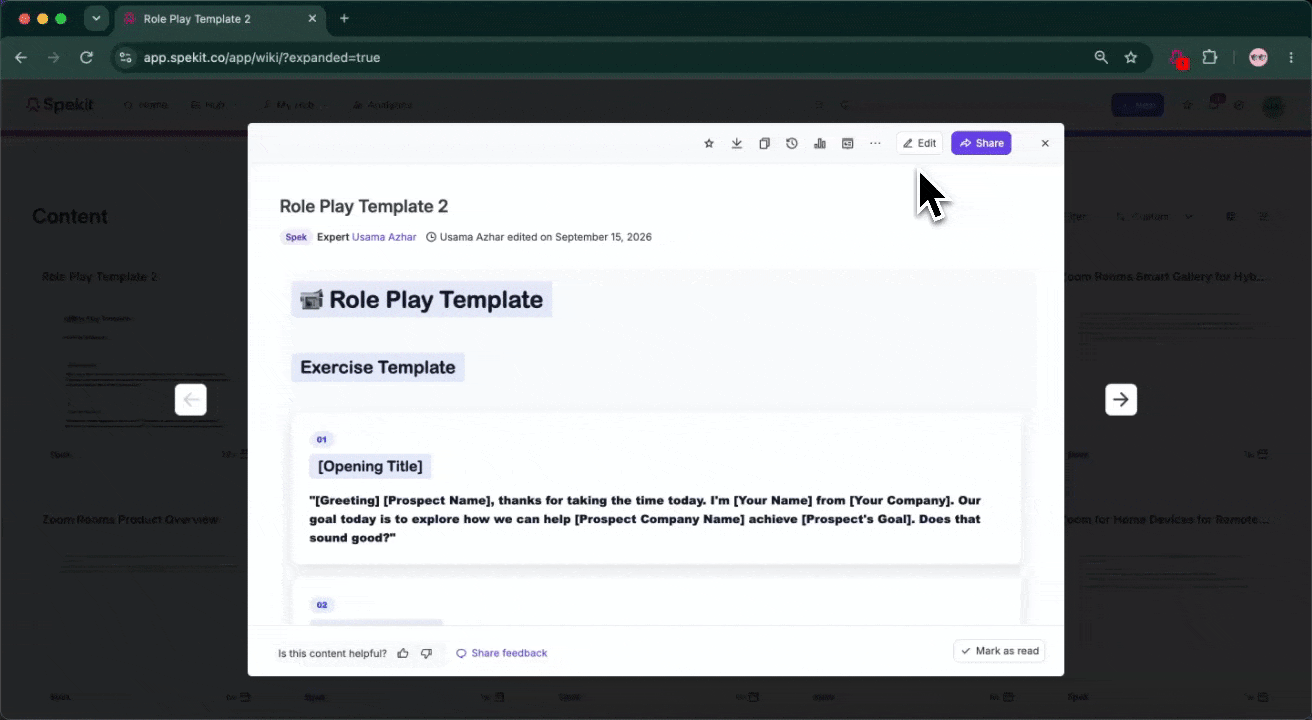
Task: Open the Chrome profile avatar
Action: 1259,58
